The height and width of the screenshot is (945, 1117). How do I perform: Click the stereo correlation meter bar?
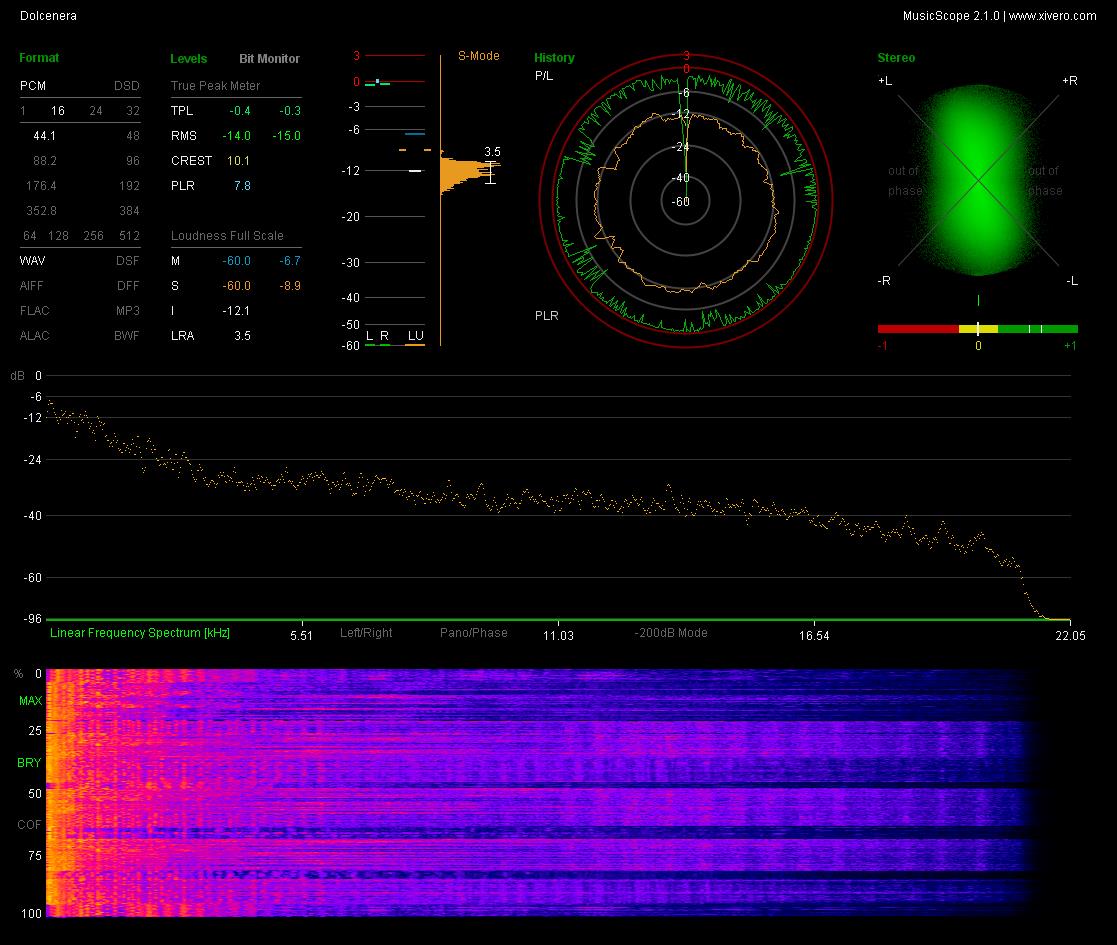click(977, 329)
